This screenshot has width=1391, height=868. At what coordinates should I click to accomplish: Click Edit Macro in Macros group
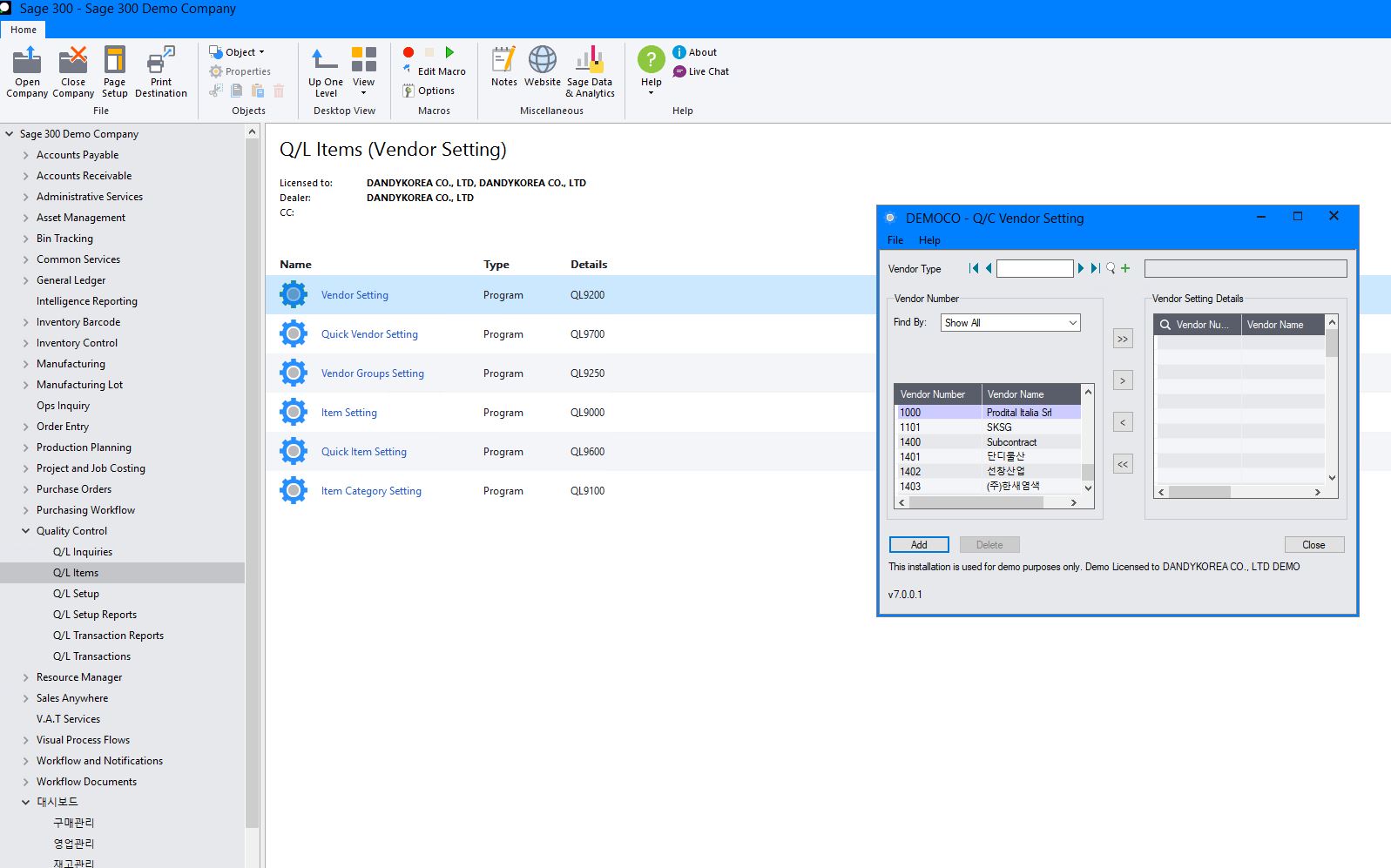434,71
